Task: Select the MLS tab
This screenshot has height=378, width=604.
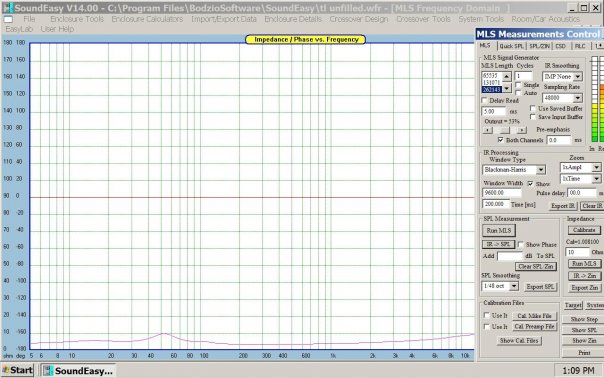Action: (485, 45)
